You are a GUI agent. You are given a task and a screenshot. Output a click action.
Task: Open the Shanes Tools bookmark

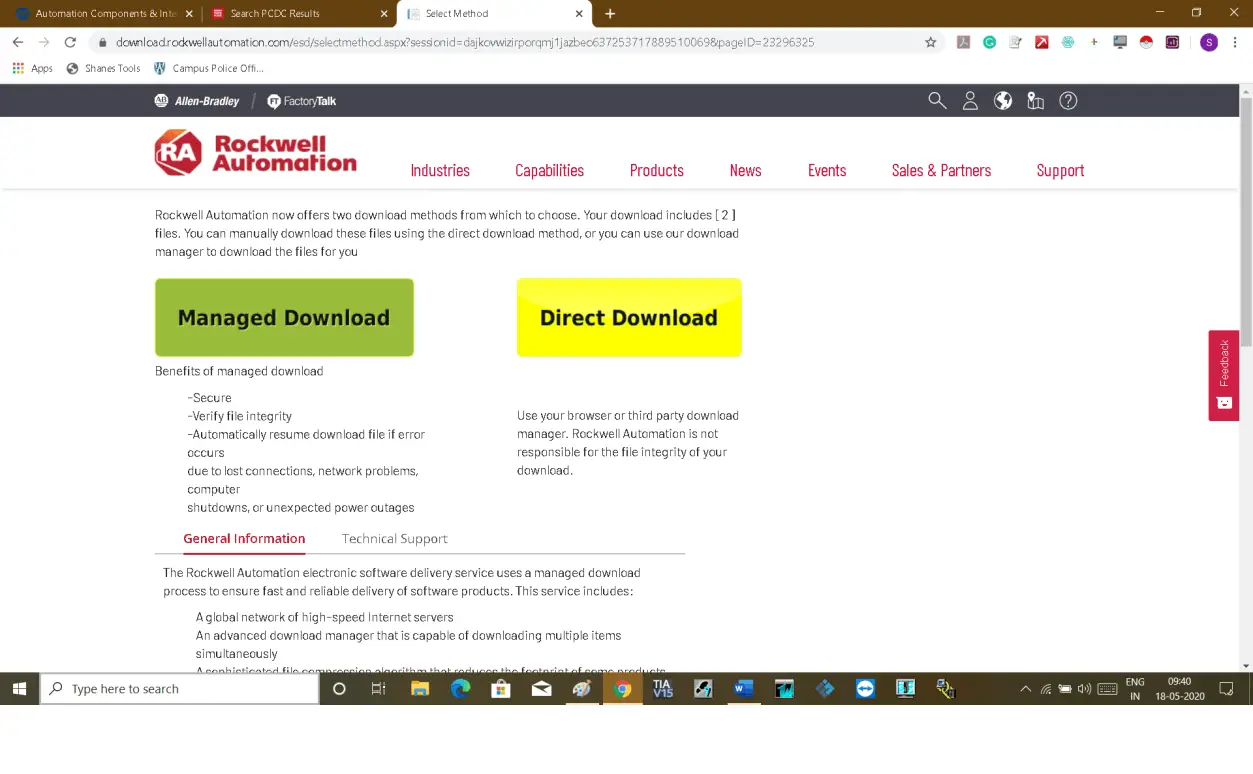click(103, 68)
